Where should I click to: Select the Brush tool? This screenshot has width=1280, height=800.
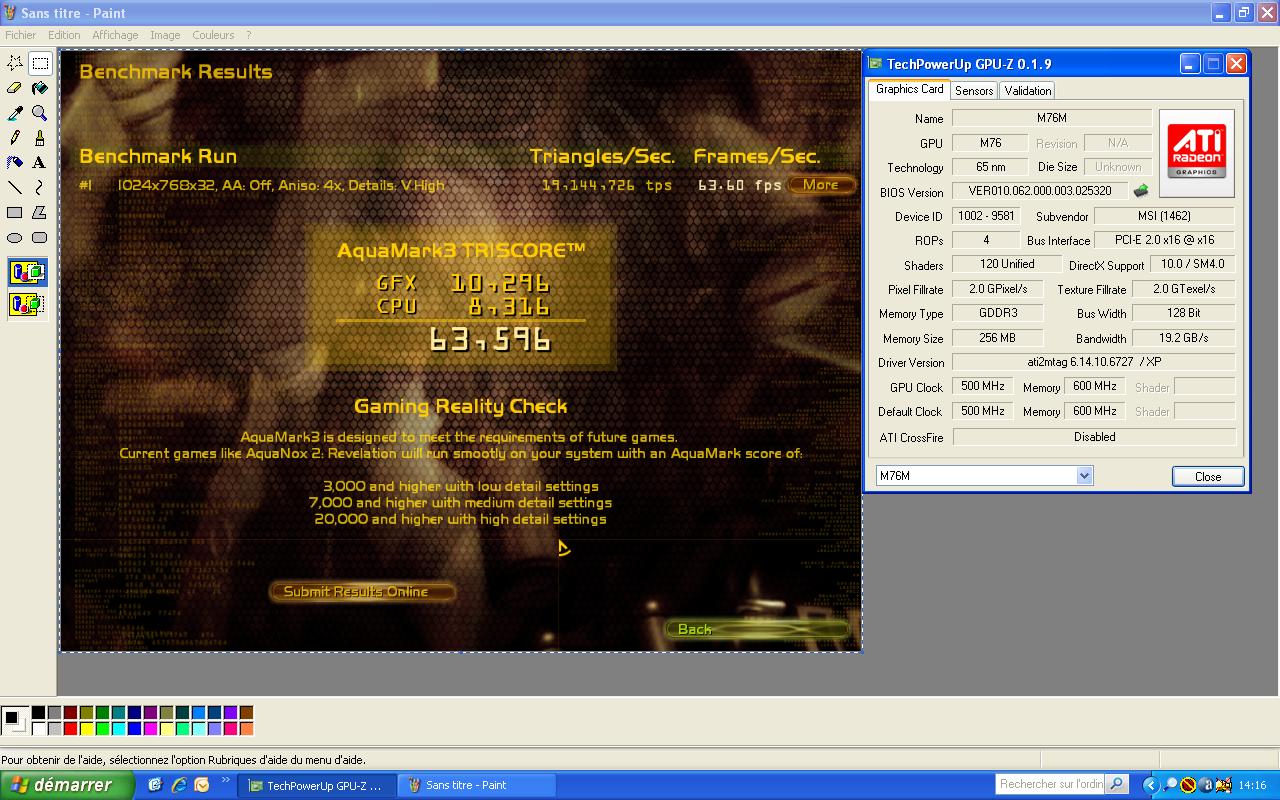40,137
